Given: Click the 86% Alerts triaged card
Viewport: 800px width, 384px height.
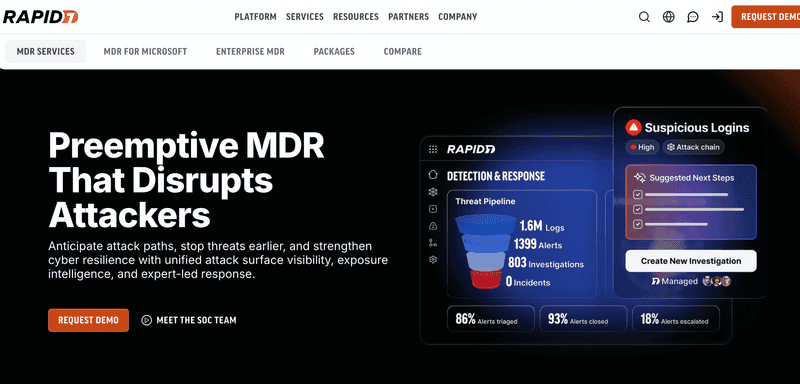Looking at the screenshot, I should point(491,319).
